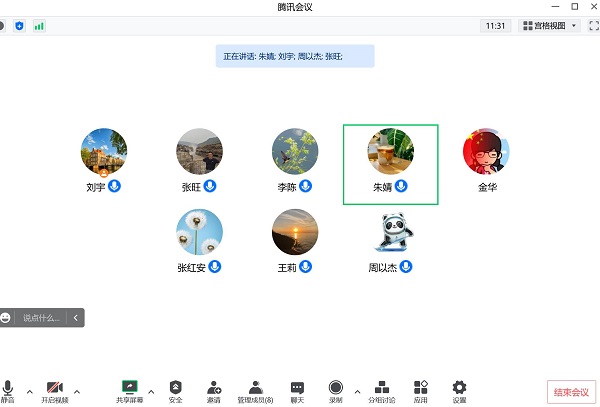Open the 应用 apps panel
The image size is (600, 407).
421,389
